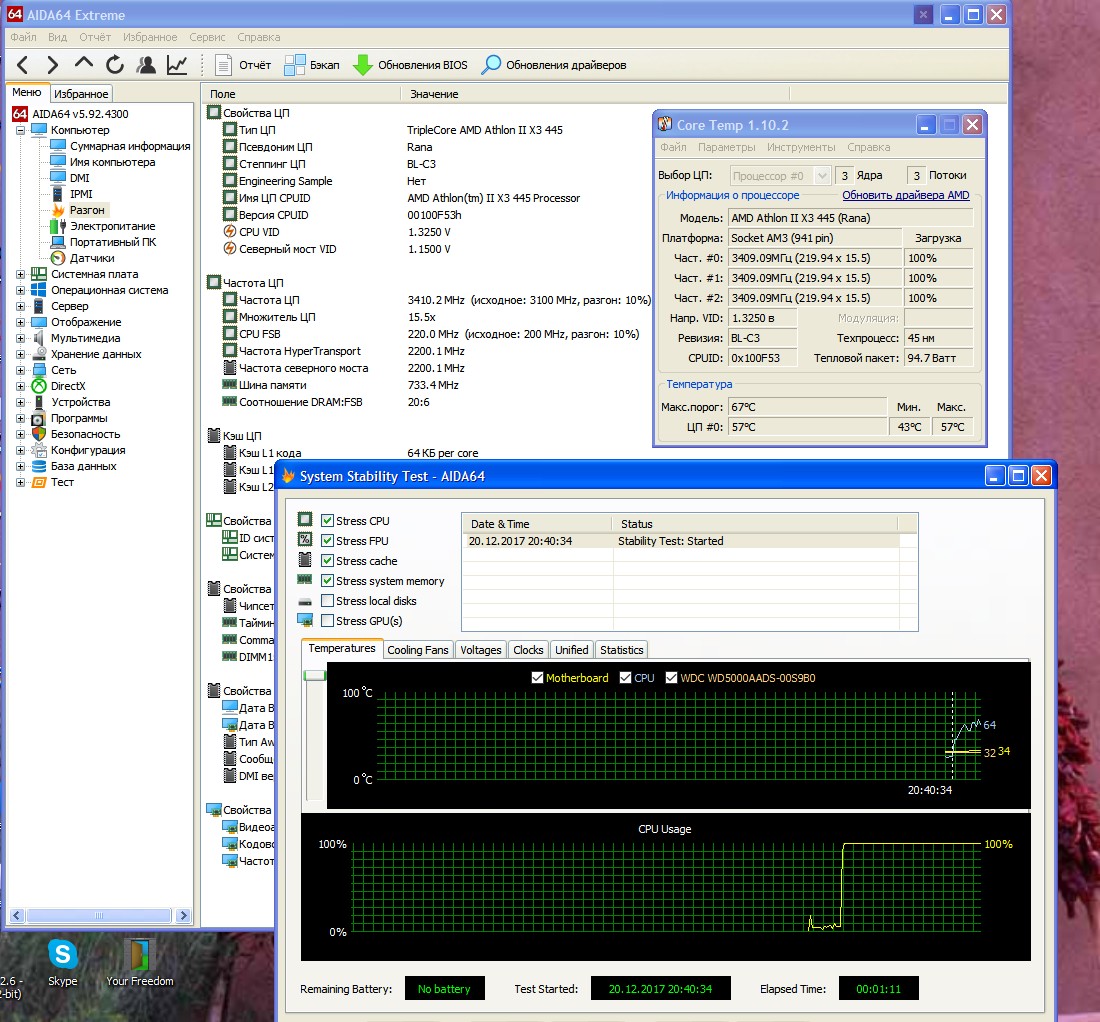1100x1022 pixels.
Task: Open Инструменты menu in Core Temp
Action: 801,147
